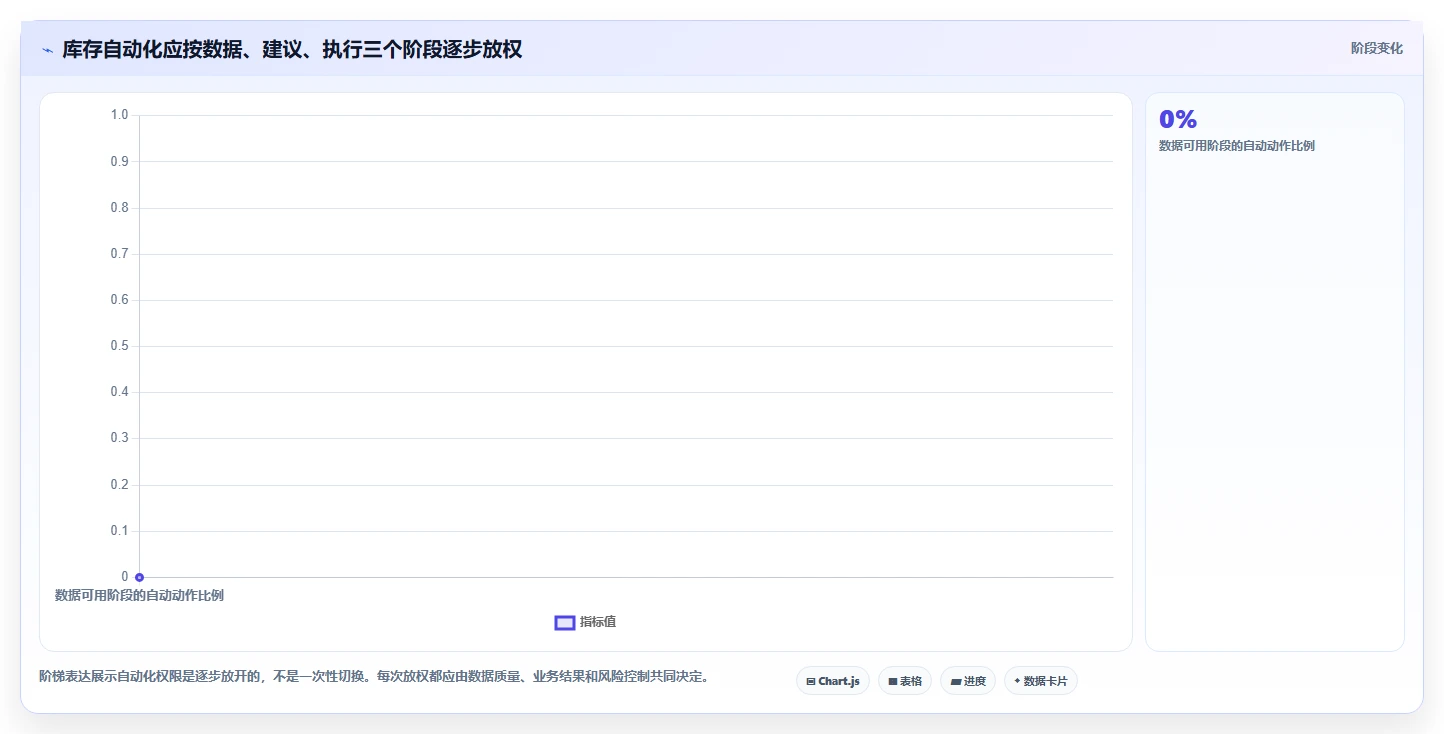Click the 0% value in data card
The width and height of the screenshot is (1444, 734).
tap(1178, 119)
